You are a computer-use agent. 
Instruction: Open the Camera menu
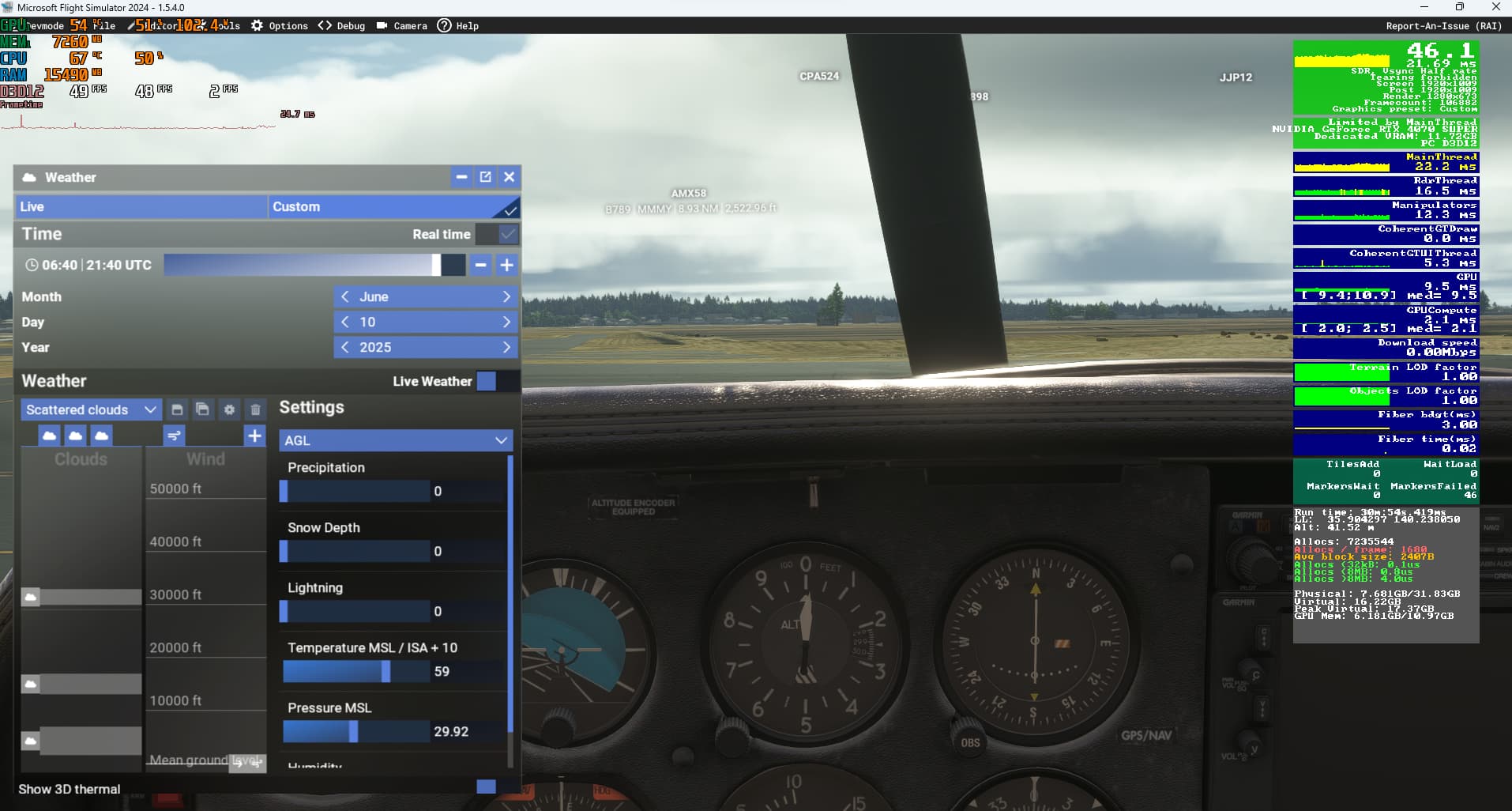click(x=402, y=25)
